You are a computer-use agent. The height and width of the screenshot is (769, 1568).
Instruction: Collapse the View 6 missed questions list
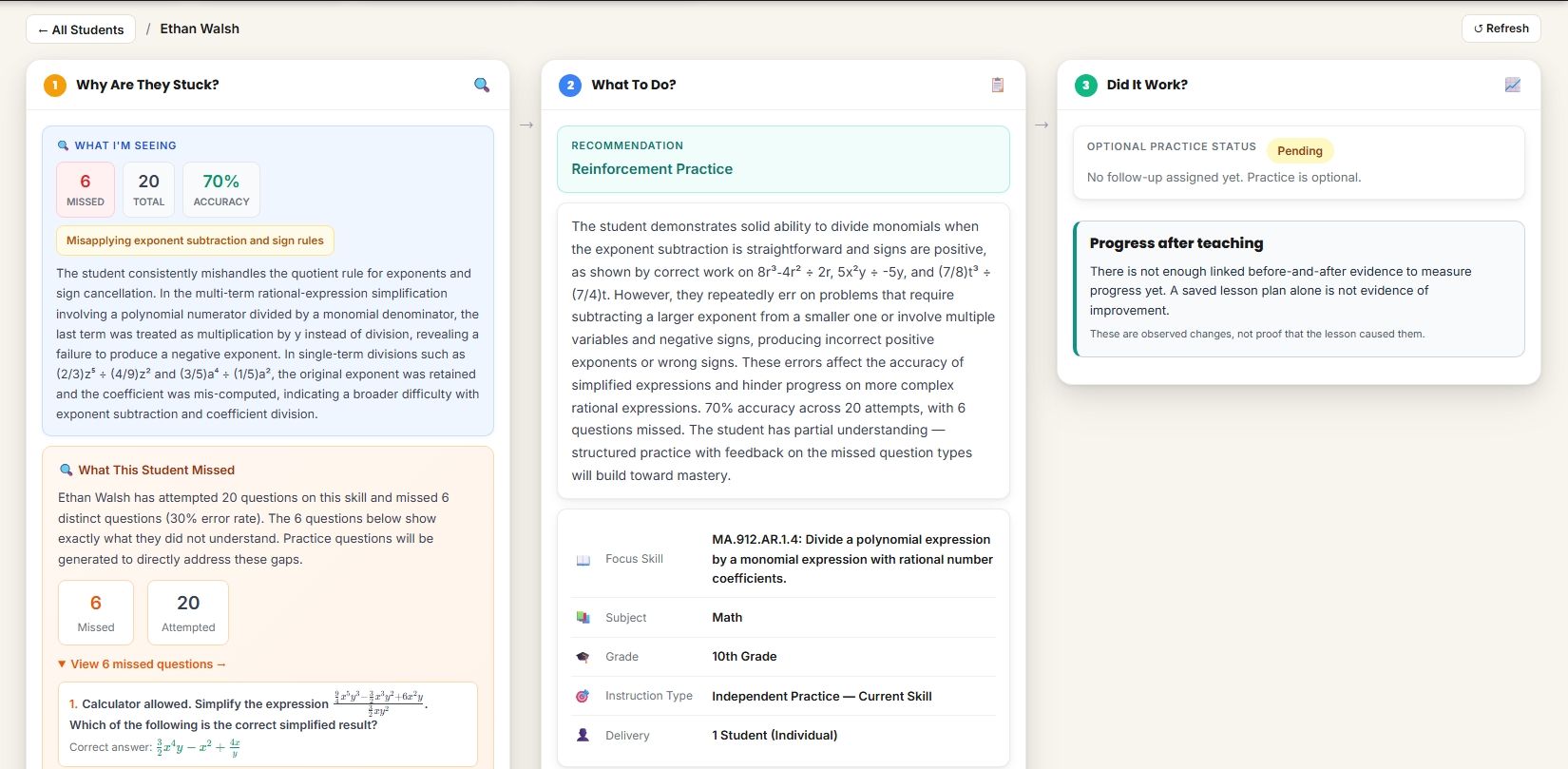click(x=143, y=664)
